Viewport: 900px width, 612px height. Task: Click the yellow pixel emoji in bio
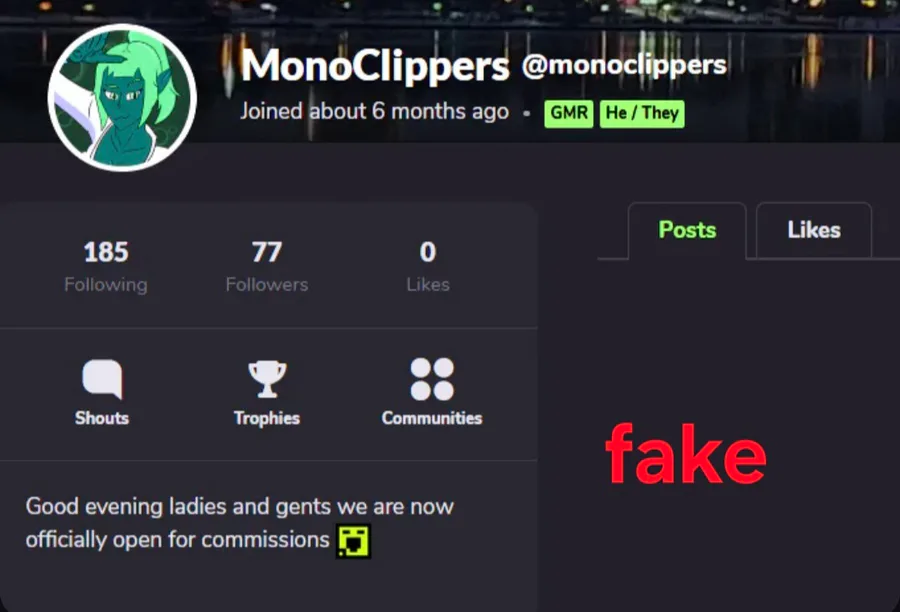354,541
